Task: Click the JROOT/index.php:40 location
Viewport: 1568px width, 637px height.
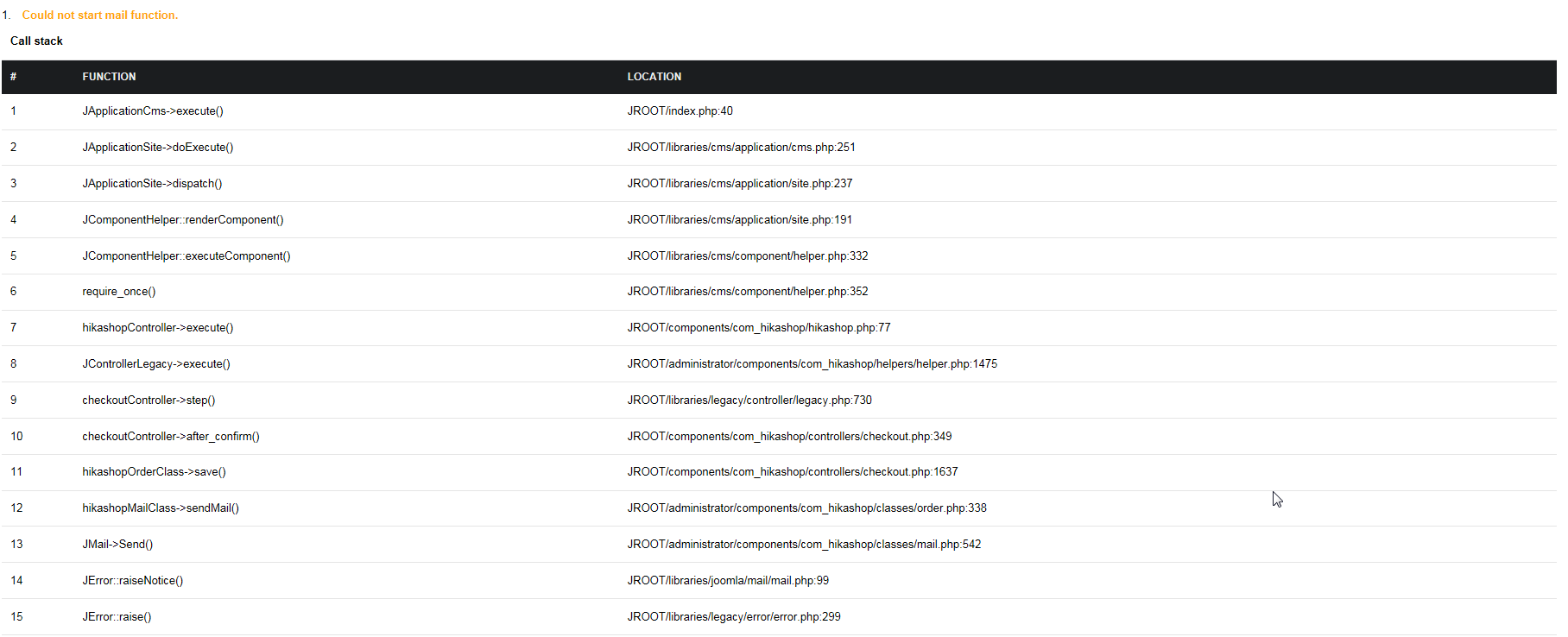Action: [x=680, y=111]
